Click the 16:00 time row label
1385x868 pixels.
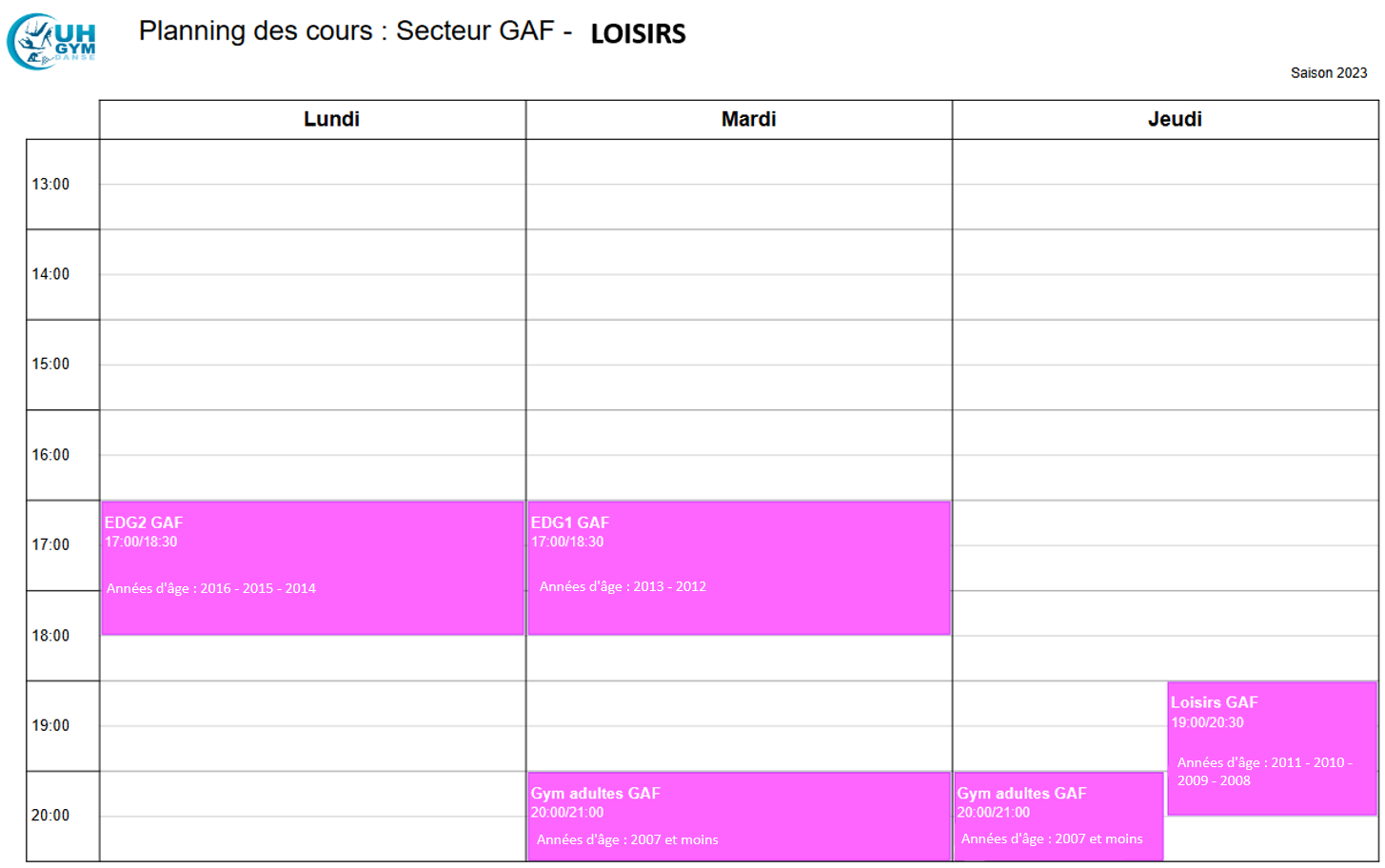50,454
